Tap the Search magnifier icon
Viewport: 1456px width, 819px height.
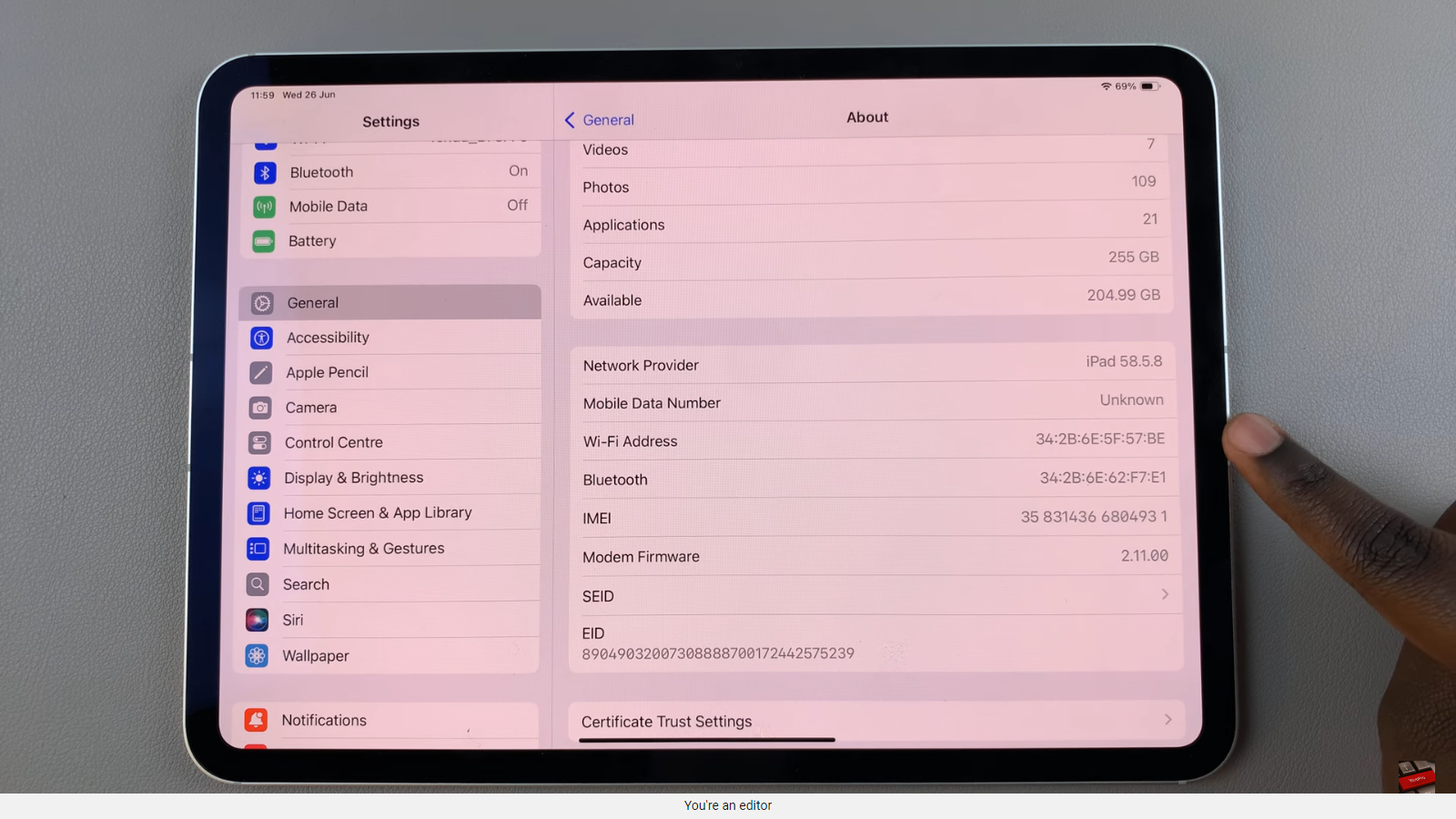258,584
